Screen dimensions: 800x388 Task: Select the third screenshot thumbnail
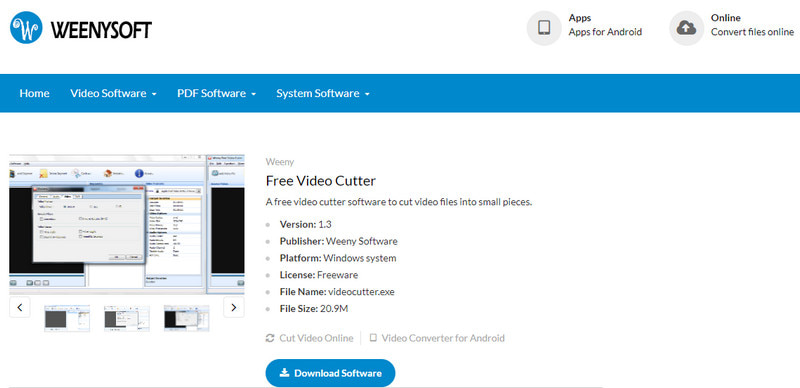click(x=186, y=319)
